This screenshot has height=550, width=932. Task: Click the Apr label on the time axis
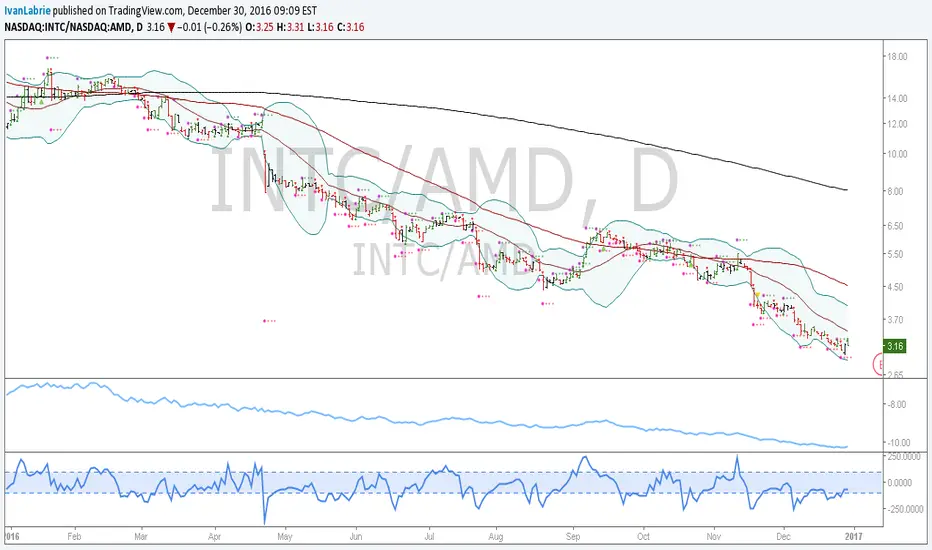214,536
